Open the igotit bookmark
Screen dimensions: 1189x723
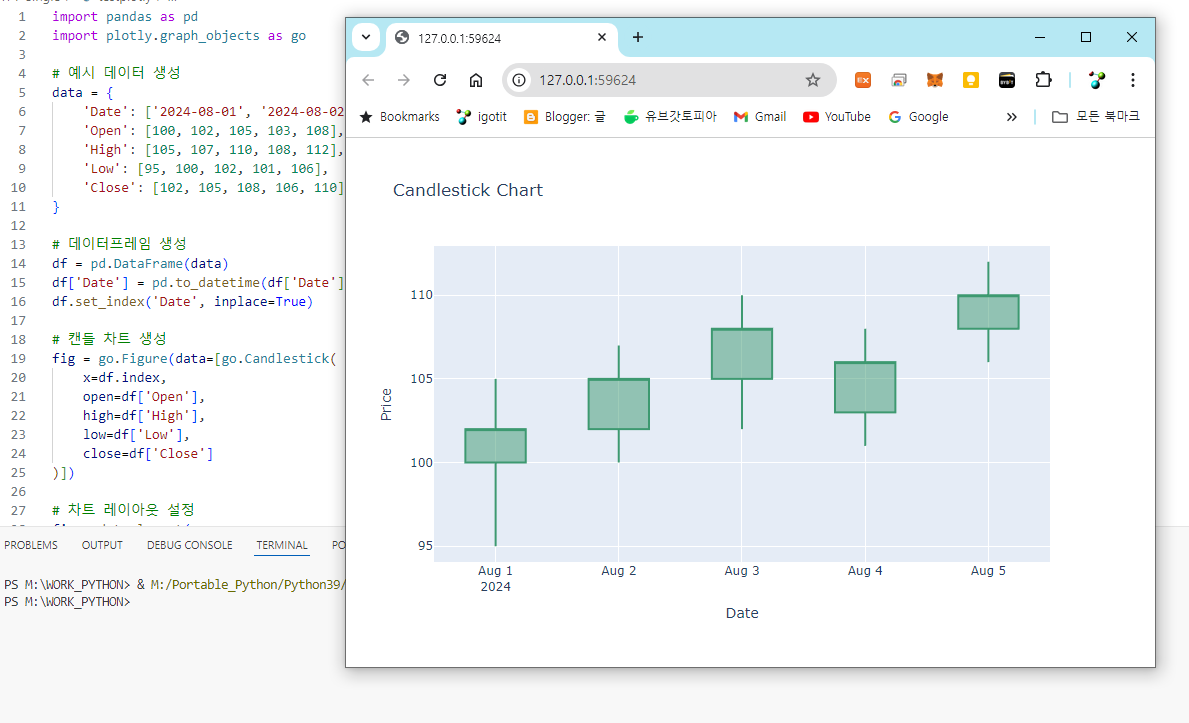482,117
